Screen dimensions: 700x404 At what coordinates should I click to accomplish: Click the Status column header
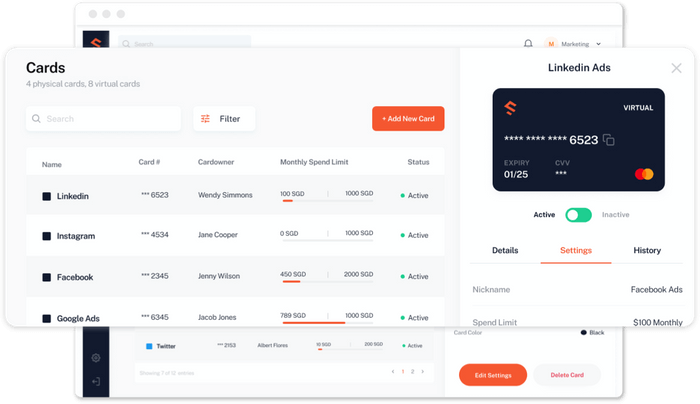point(418,162)
